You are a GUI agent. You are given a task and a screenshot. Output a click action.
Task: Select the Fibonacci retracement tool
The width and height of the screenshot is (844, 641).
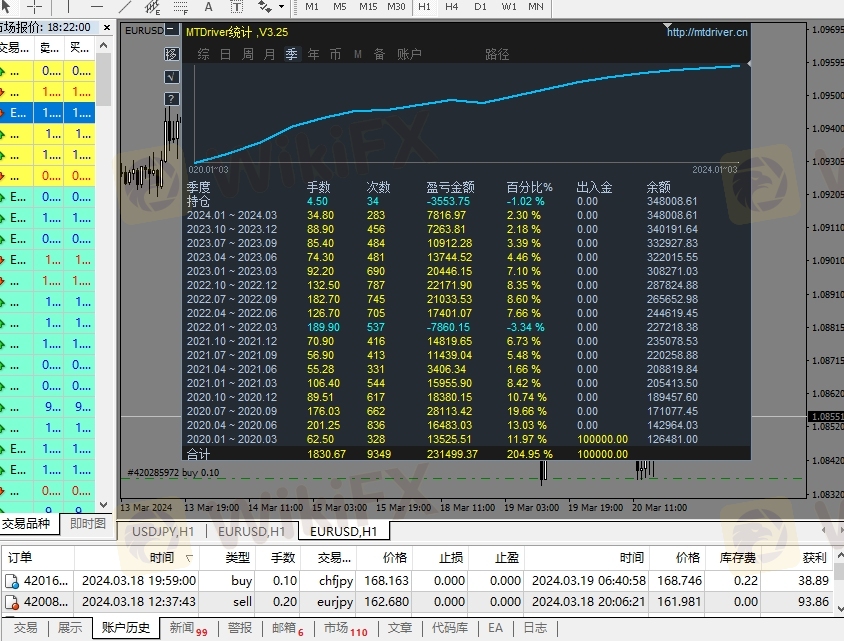(x=181, y=7)
